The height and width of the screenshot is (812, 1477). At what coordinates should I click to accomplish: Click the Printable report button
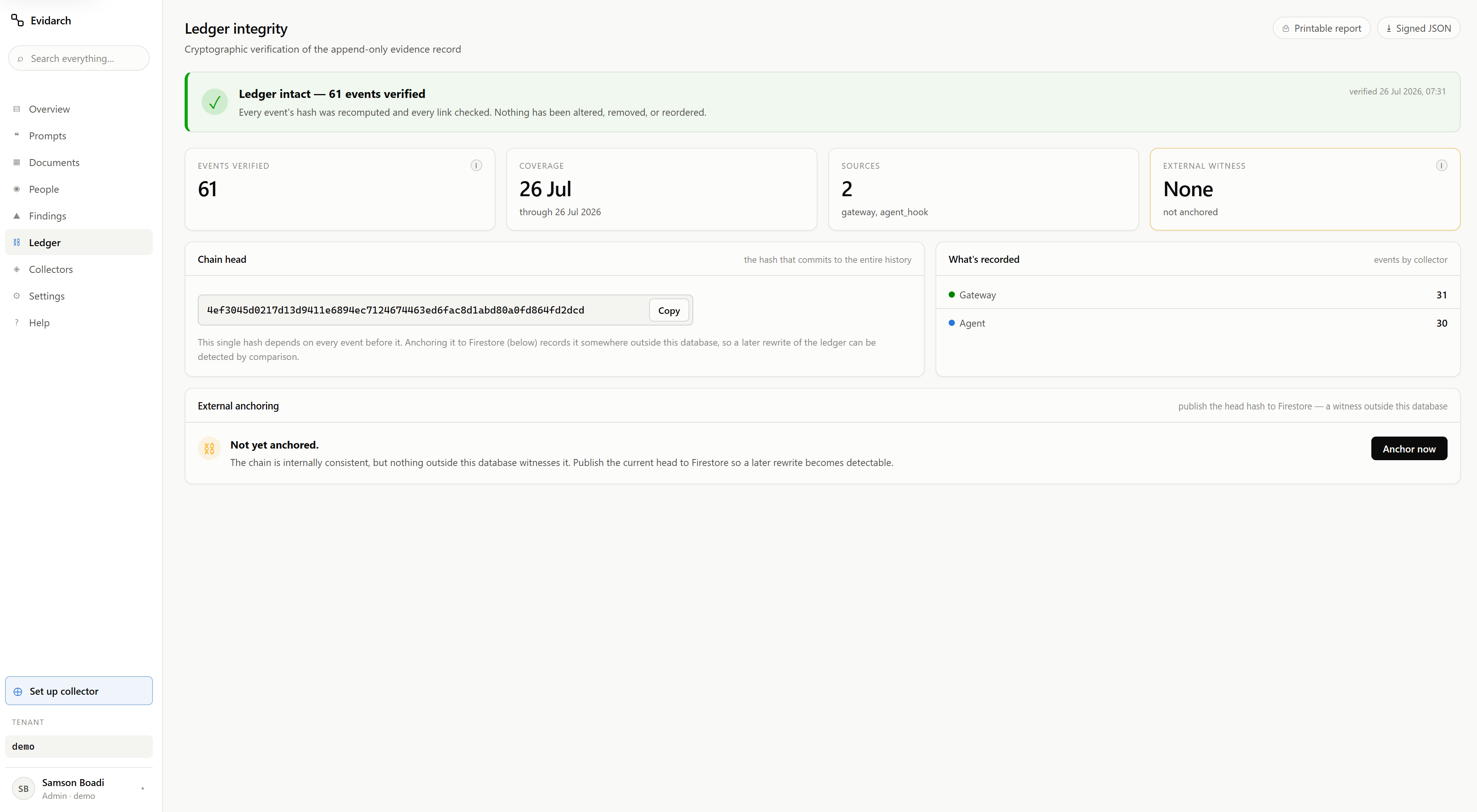(x=1322, y=28)
